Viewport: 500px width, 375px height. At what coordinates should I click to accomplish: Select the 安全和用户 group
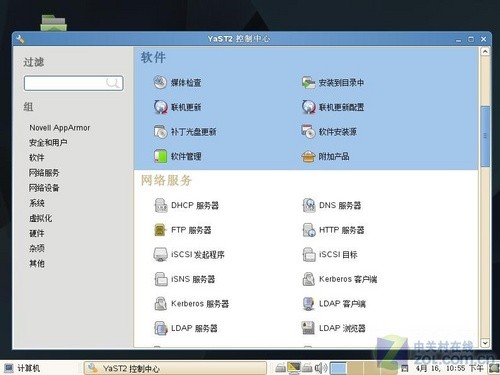[48, 143]
